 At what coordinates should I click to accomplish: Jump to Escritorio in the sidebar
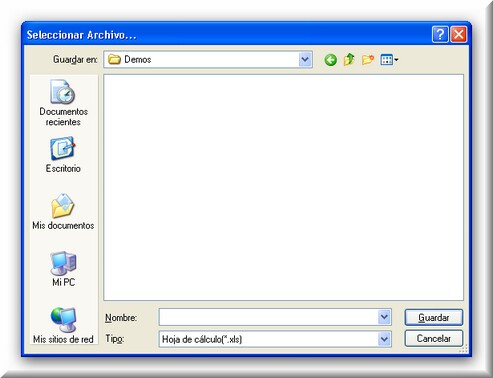tap(63, 155)
